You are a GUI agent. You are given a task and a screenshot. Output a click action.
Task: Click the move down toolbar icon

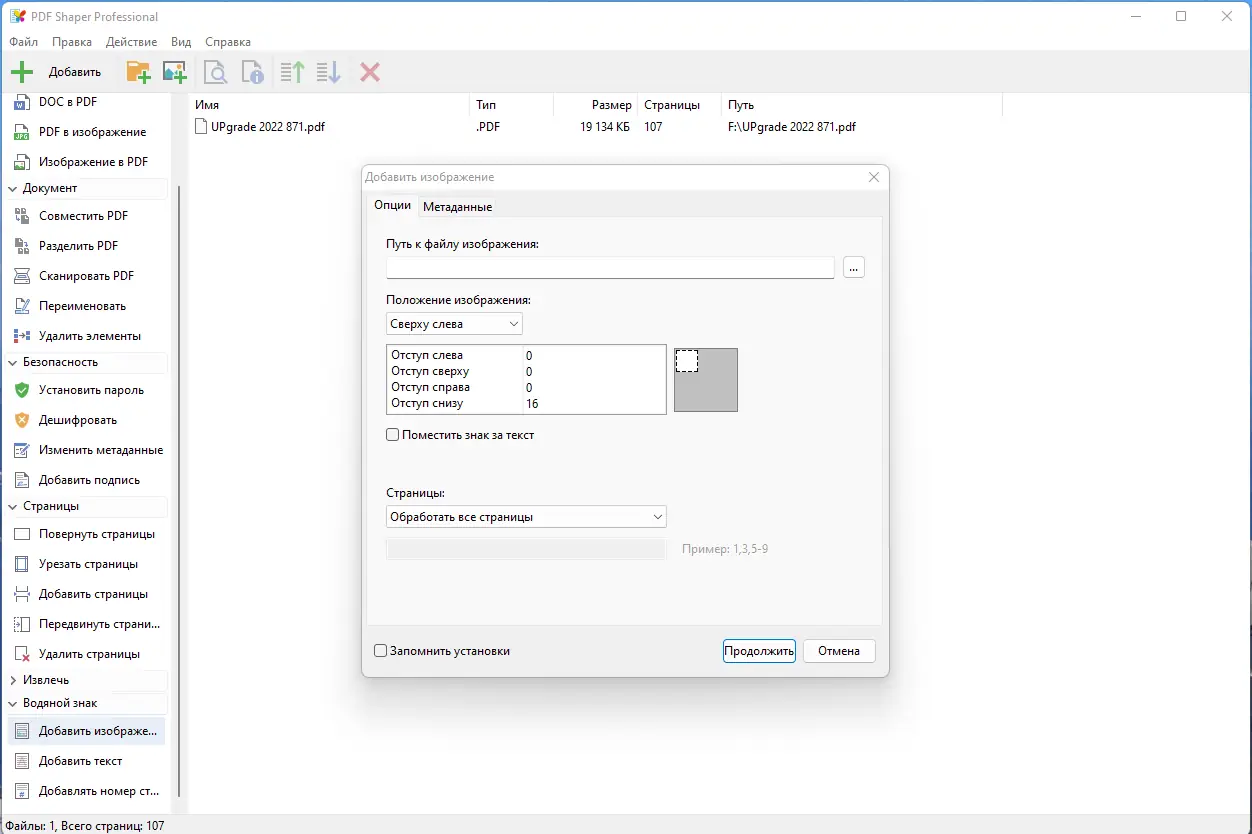[x=329, y=72]
